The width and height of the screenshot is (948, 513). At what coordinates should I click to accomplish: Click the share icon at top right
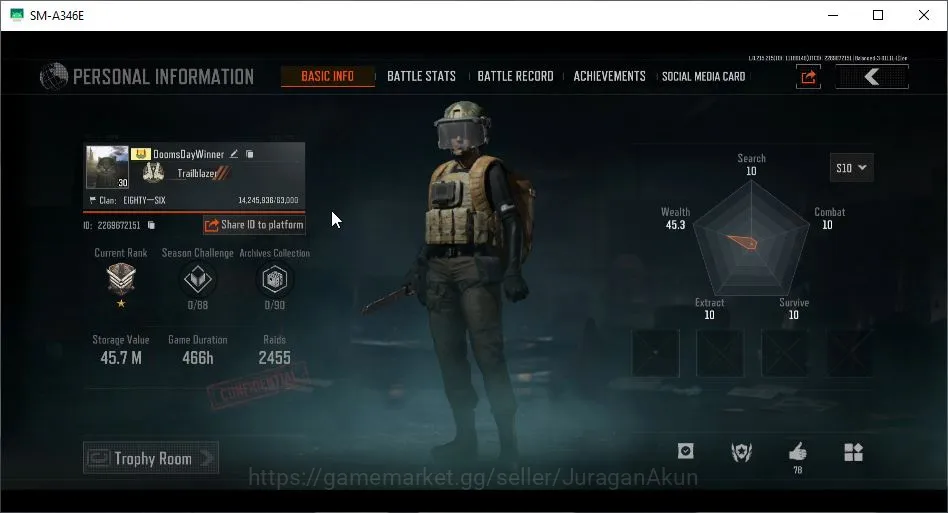(x=808, y=77)
